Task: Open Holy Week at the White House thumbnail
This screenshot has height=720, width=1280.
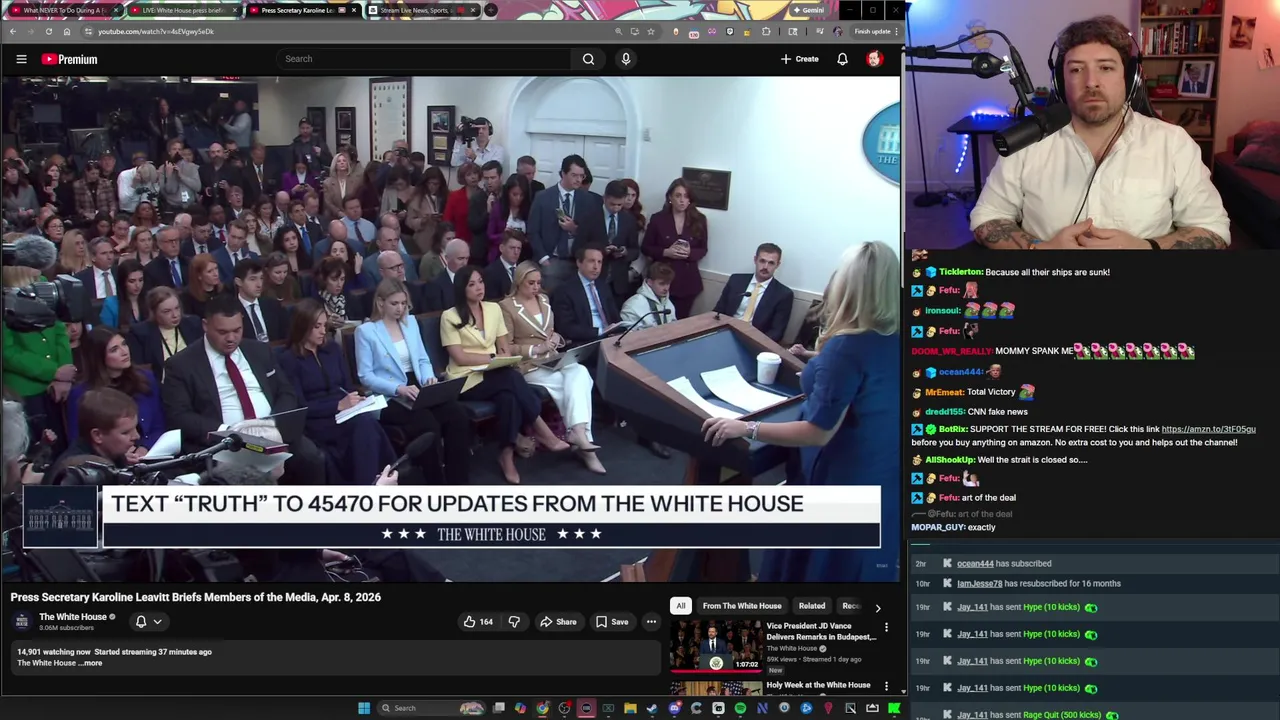Action: [715, 688]
